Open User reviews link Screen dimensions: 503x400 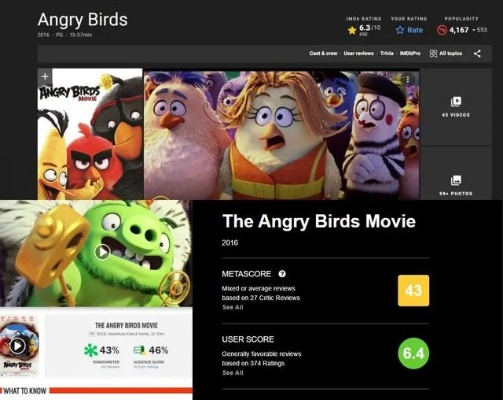tap(359, 53)
